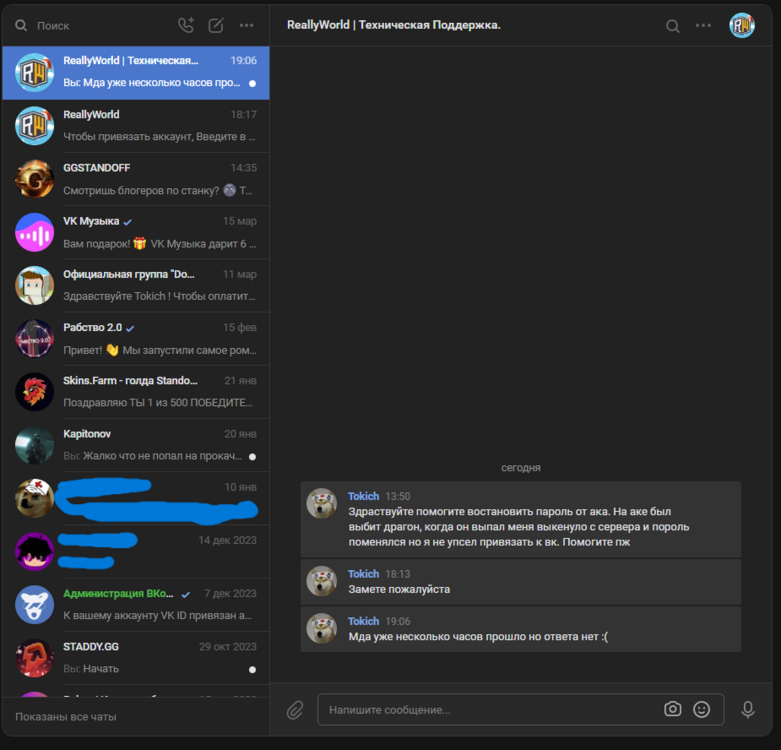Screen dimensions: 781x750
Task: Click chat header title ReallyWorld | Техническая Поддержка.
Action: click(393, 25)
